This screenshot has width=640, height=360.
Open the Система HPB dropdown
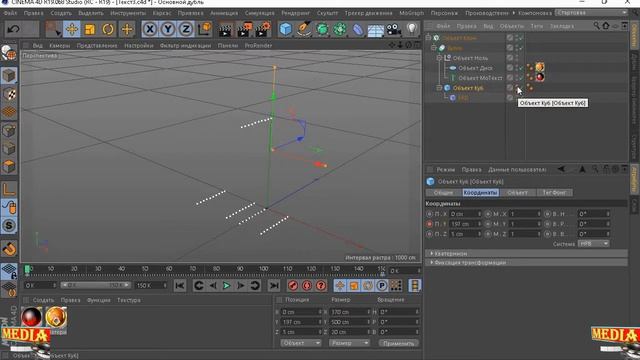point(593,244)
